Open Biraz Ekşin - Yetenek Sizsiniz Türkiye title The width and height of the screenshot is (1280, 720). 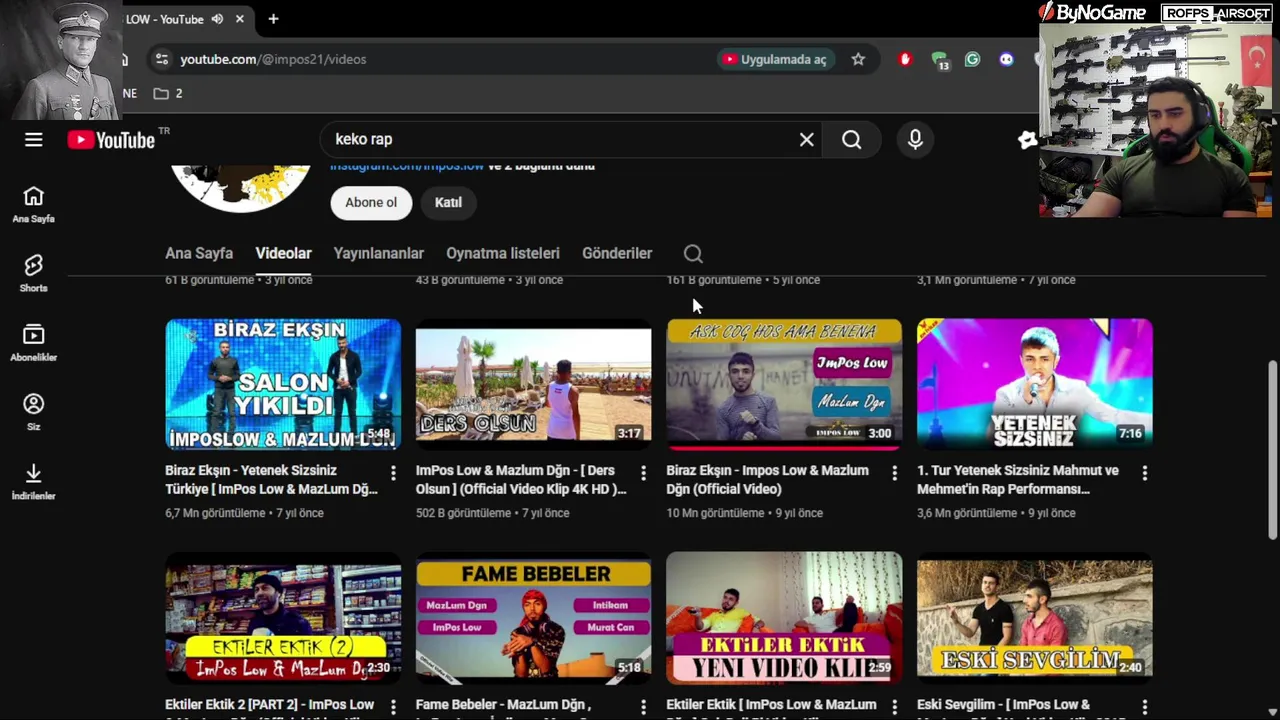[x=271, y=480]
